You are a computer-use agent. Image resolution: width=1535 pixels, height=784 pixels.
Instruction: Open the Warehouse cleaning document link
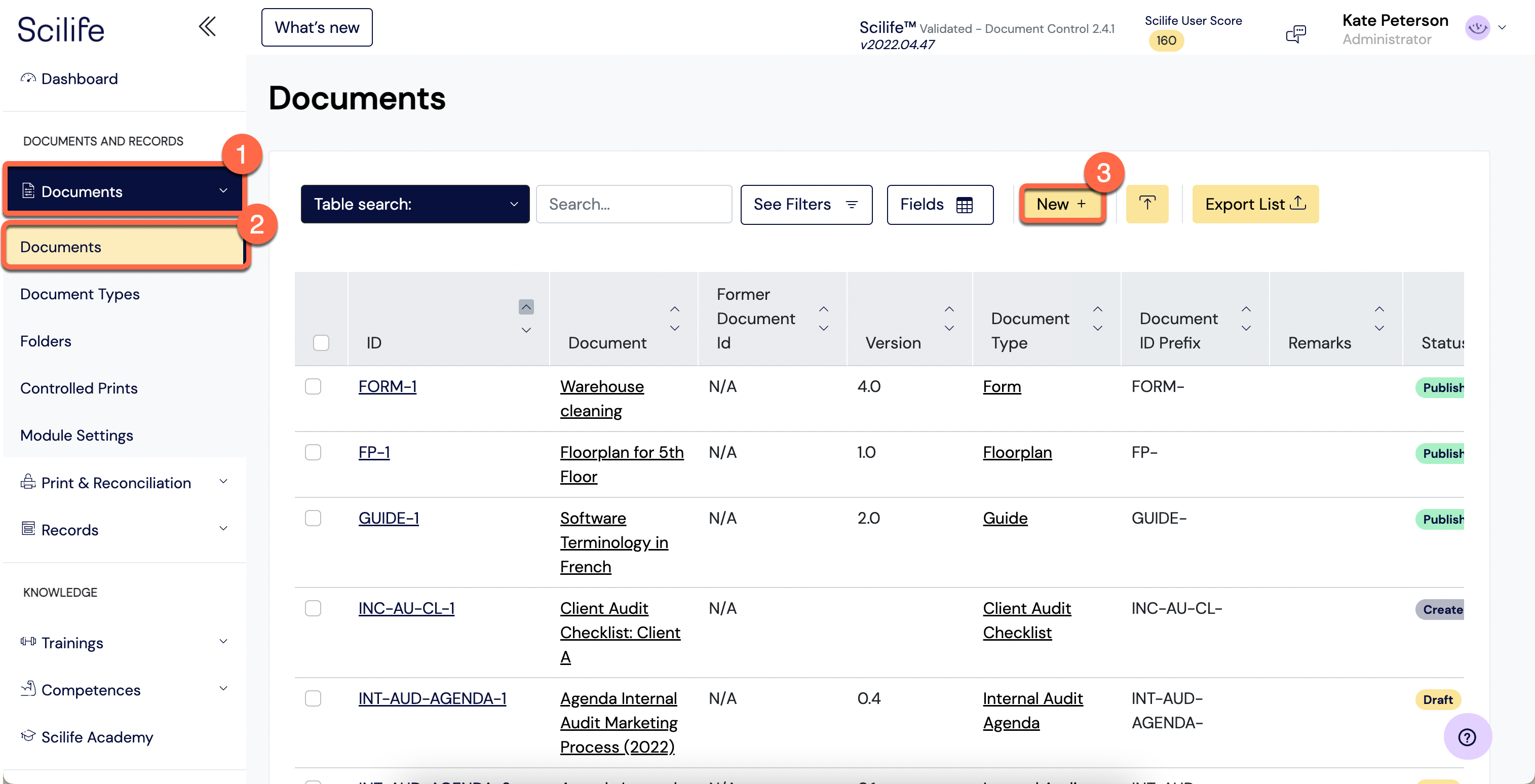pos(602,398)
